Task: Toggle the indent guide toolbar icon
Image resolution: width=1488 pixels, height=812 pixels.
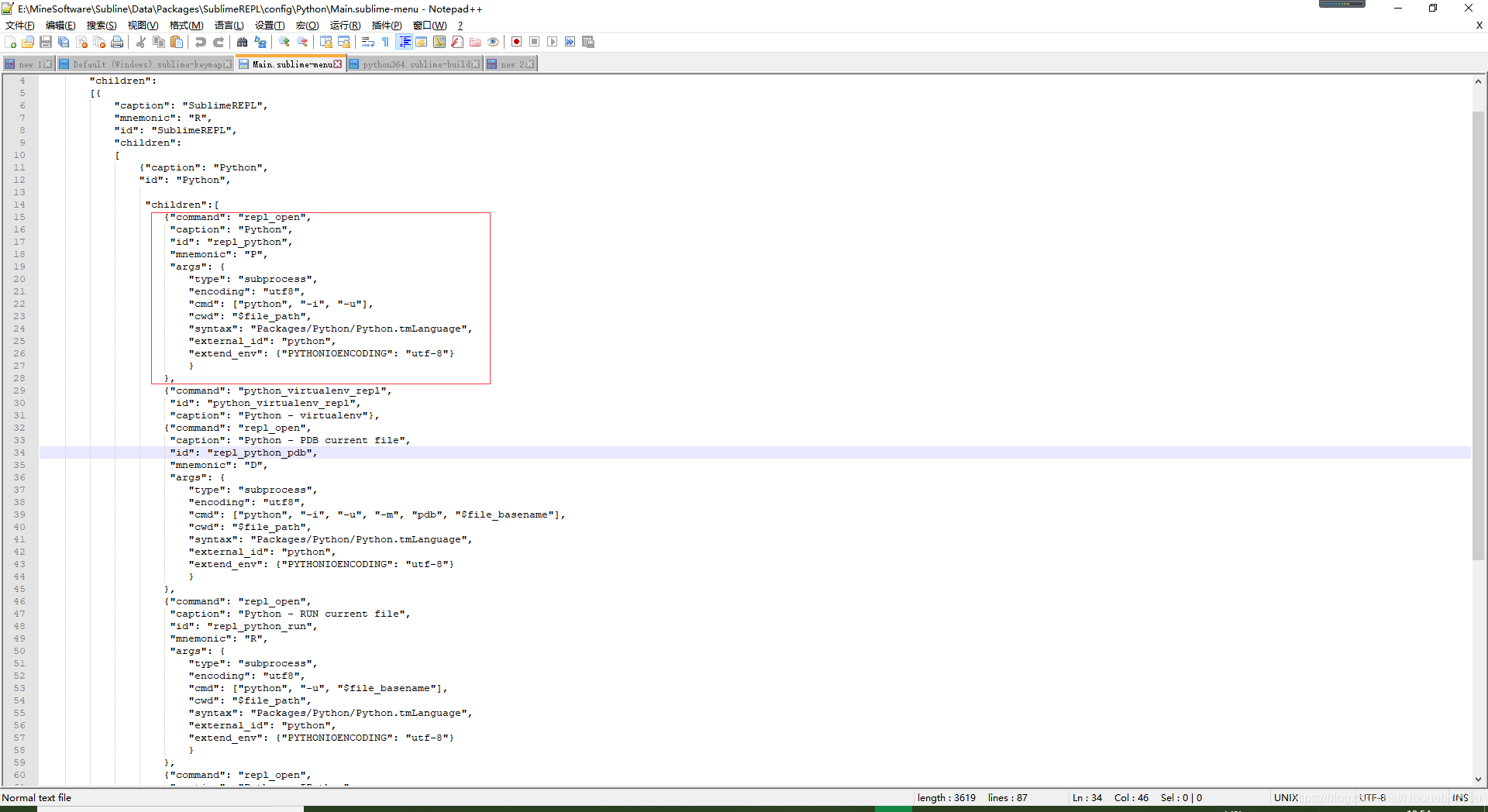Action: tap(404, 42)
